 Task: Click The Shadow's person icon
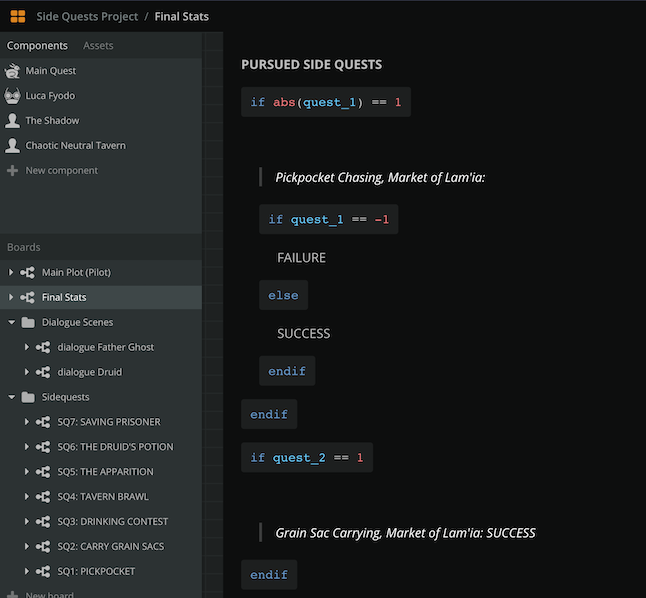click(x=12, y=121)
